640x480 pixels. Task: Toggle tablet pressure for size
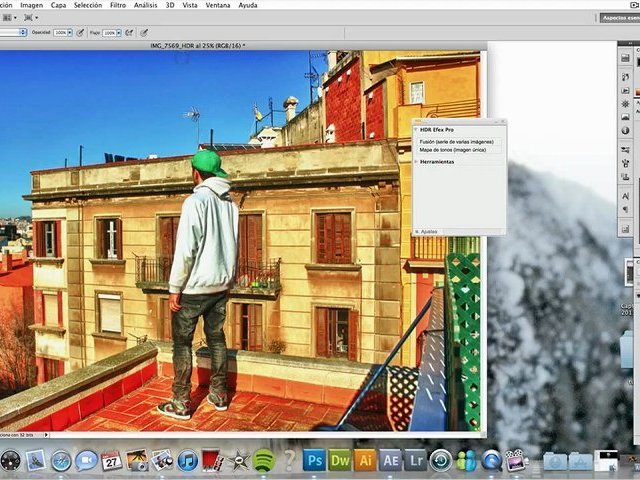coord(144,33)
